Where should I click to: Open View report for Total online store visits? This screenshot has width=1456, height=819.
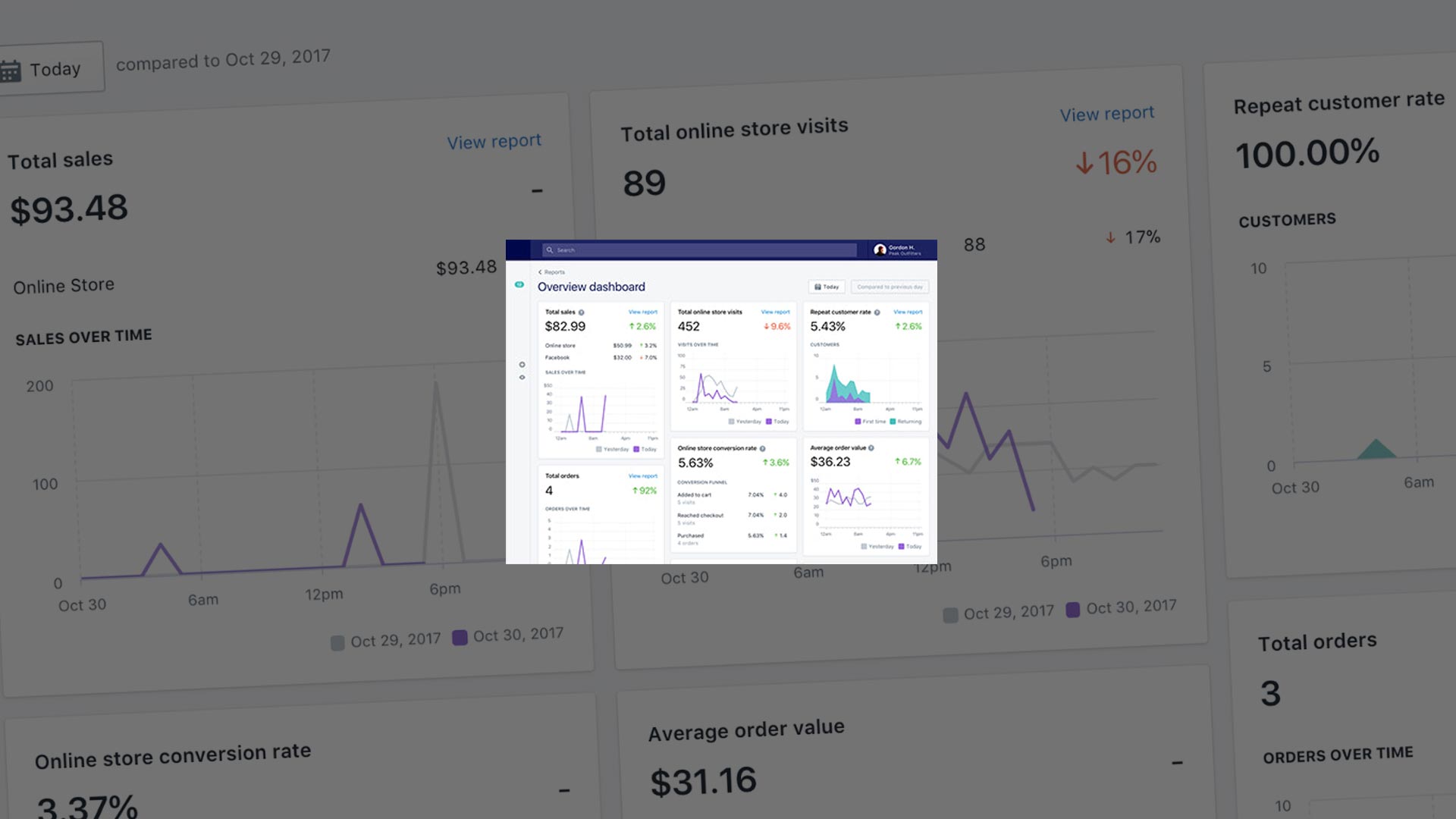click(x=775, y=312)
